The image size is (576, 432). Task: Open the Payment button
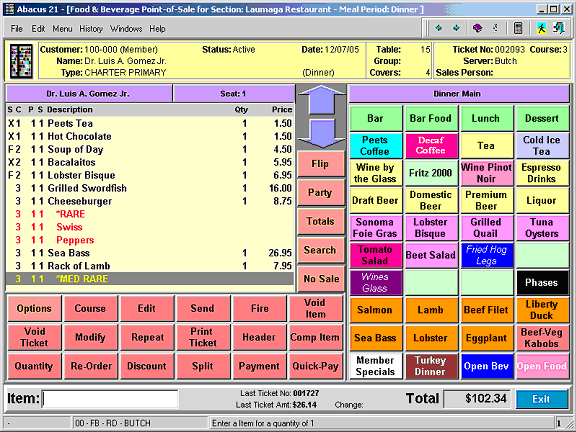coord(259,366)
